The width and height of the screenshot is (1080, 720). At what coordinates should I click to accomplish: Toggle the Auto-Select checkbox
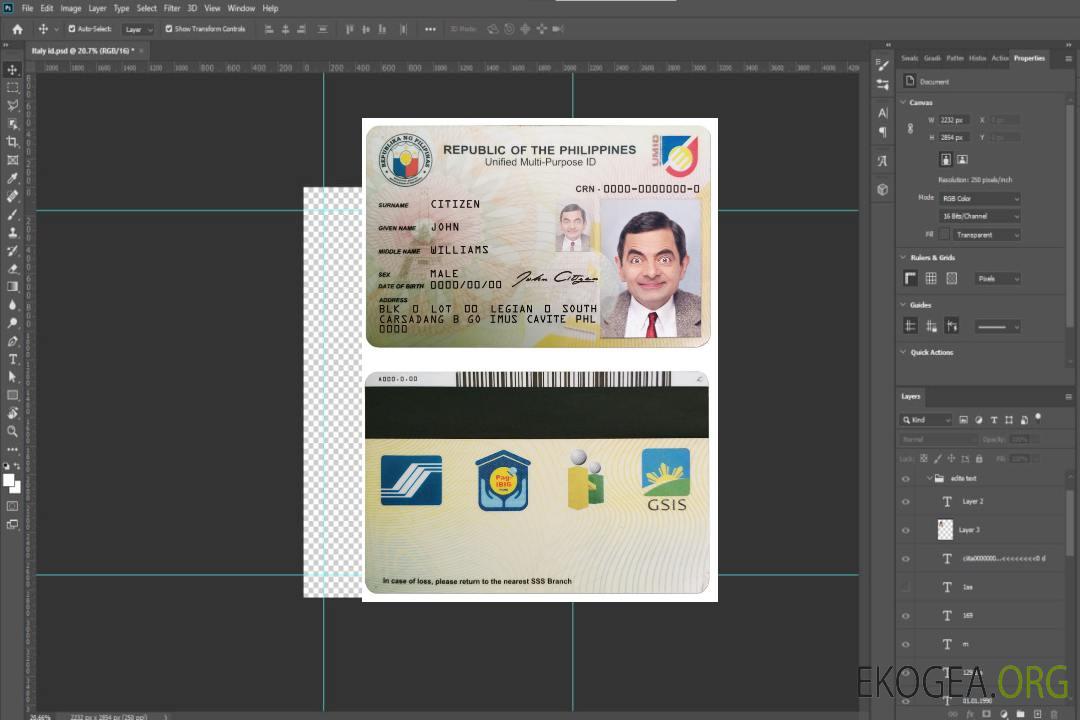pyautogui.click(x=72, y=29)
